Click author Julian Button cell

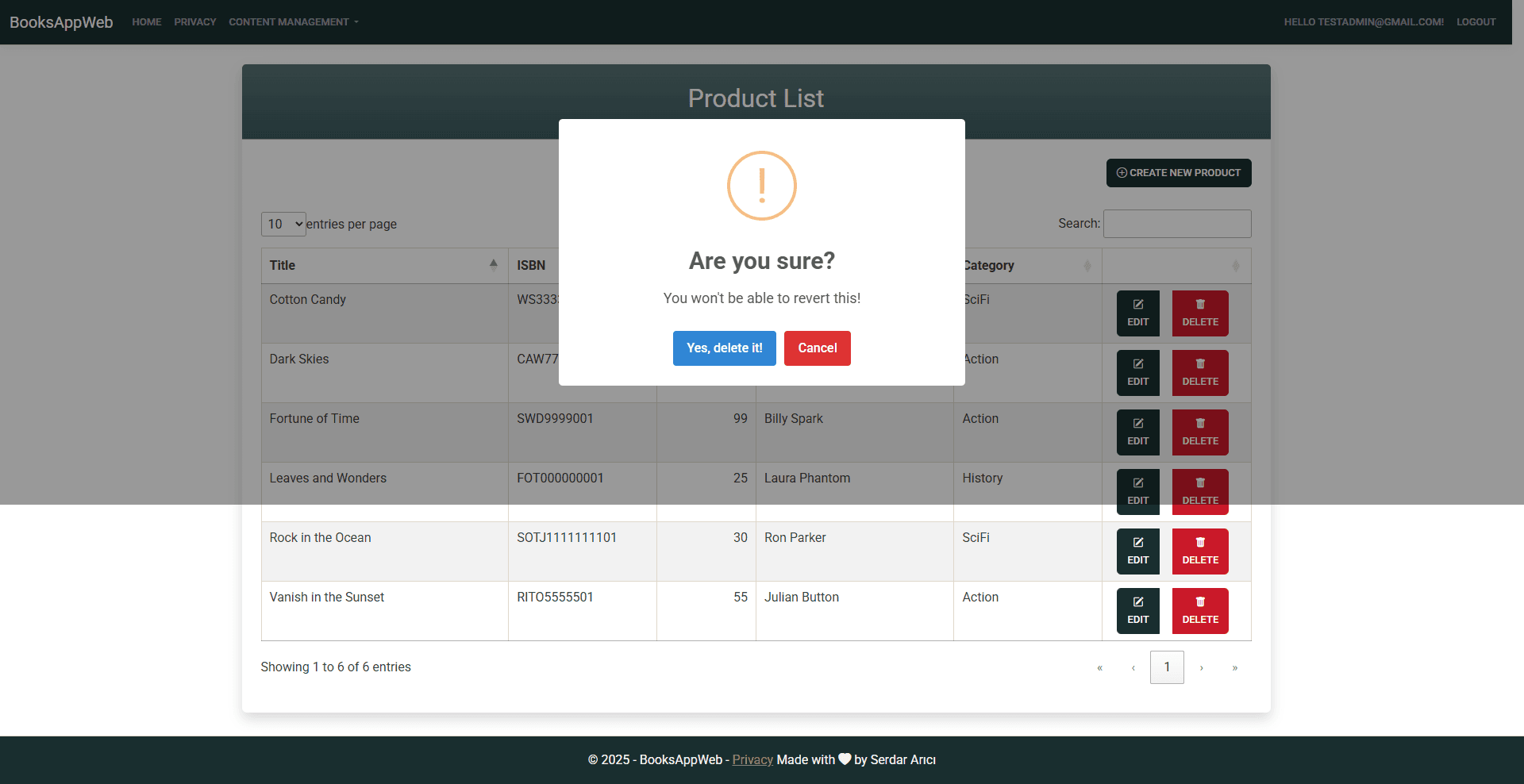[854, 611]
